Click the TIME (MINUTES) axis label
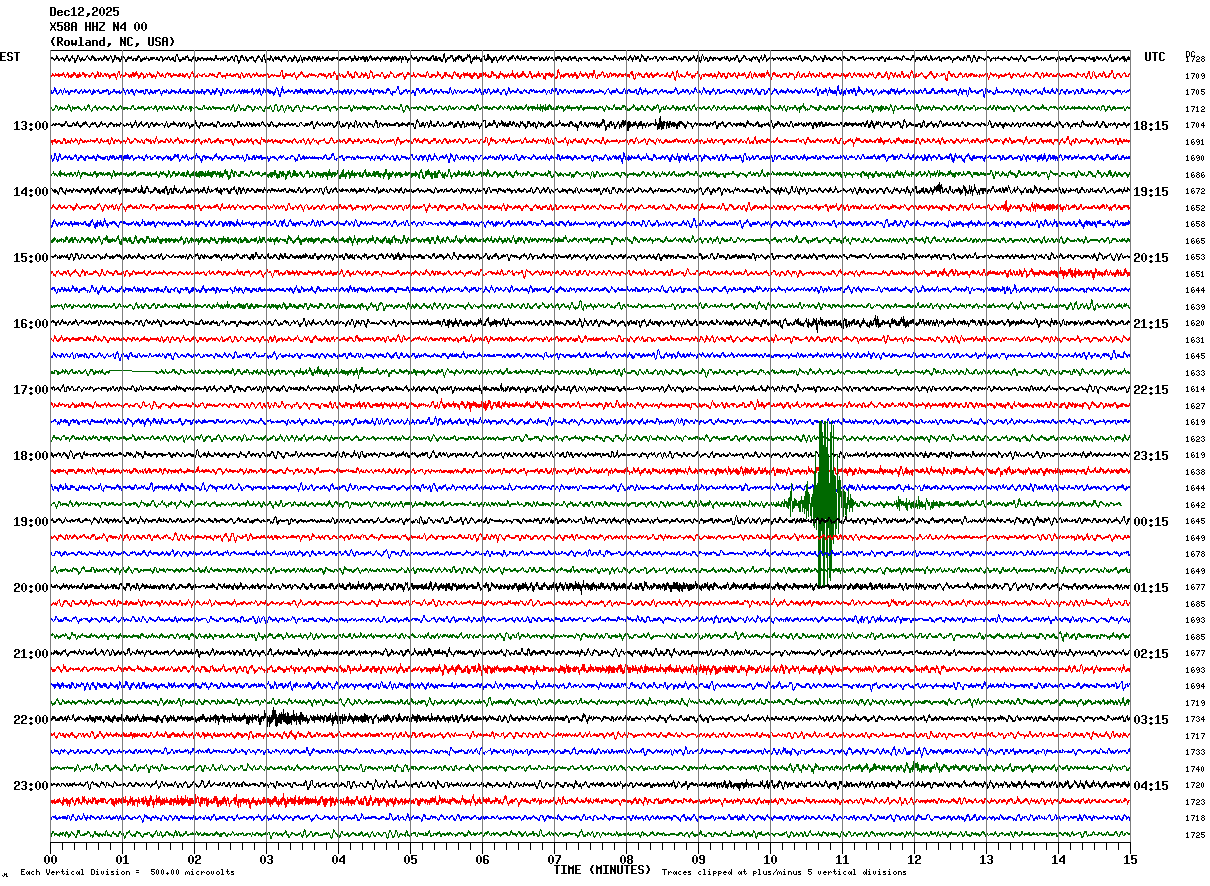1210x886 pixels. tap(602, 870)
